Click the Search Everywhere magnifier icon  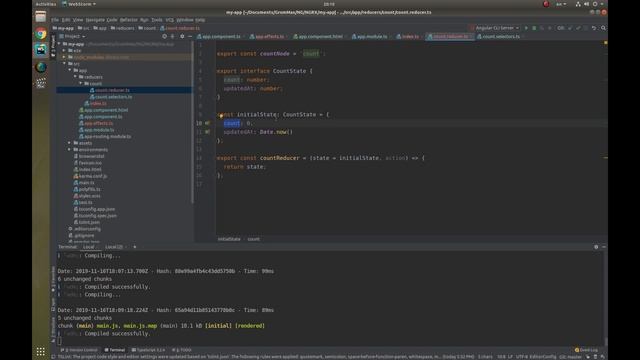click(603, 28)
